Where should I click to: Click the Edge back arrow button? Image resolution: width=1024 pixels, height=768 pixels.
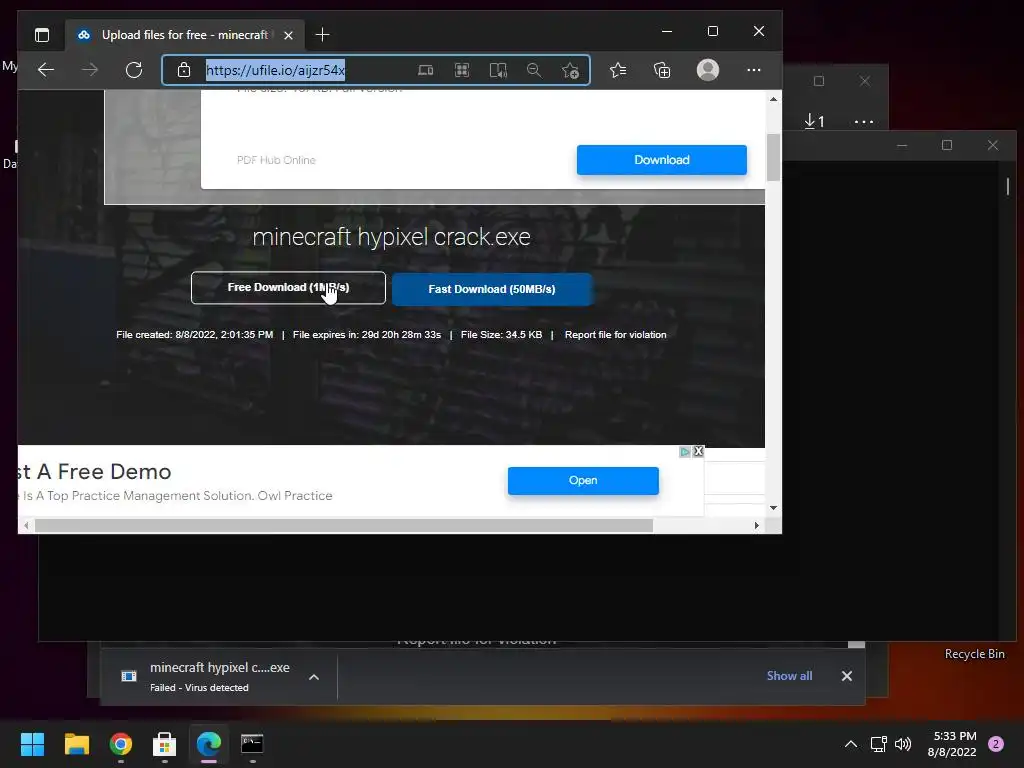[x=46, y=70]
